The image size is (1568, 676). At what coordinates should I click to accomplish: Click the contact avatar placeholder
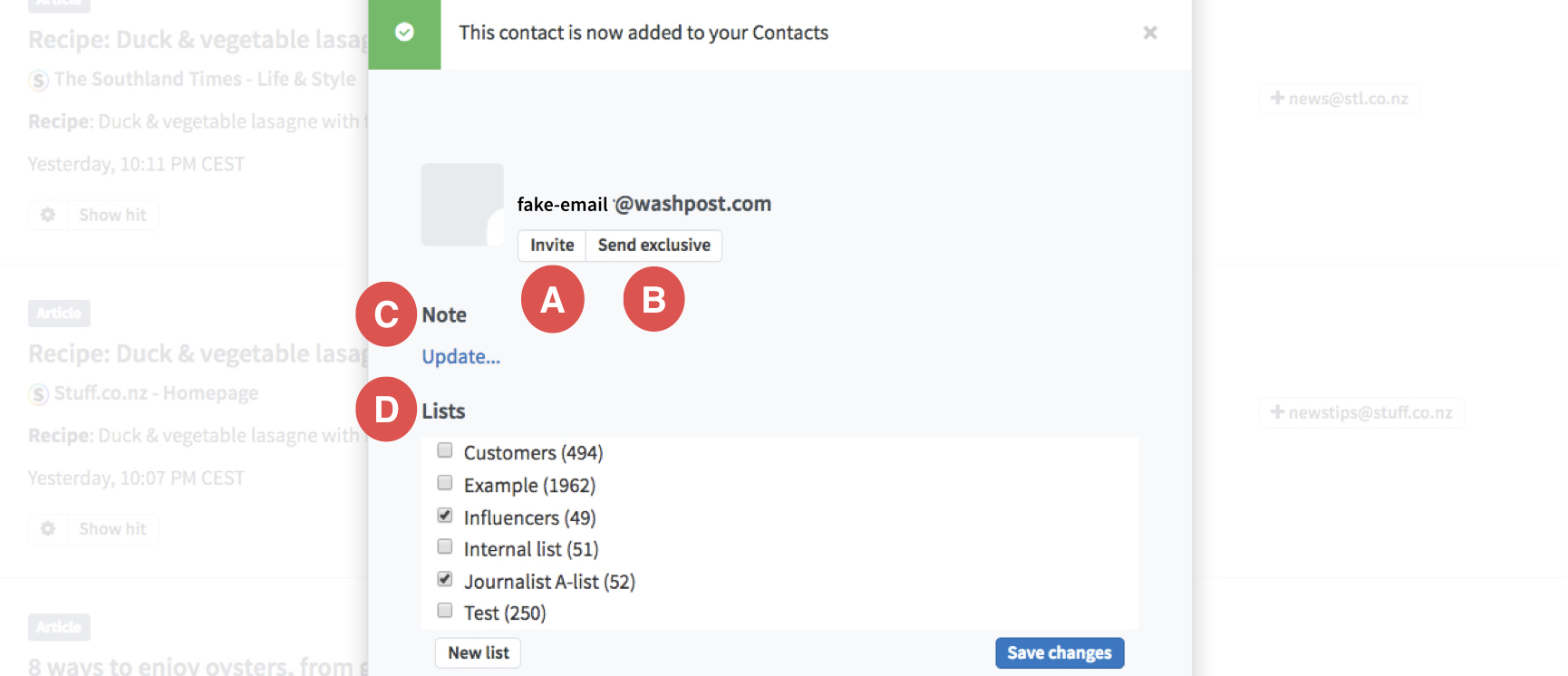[462, 204]
